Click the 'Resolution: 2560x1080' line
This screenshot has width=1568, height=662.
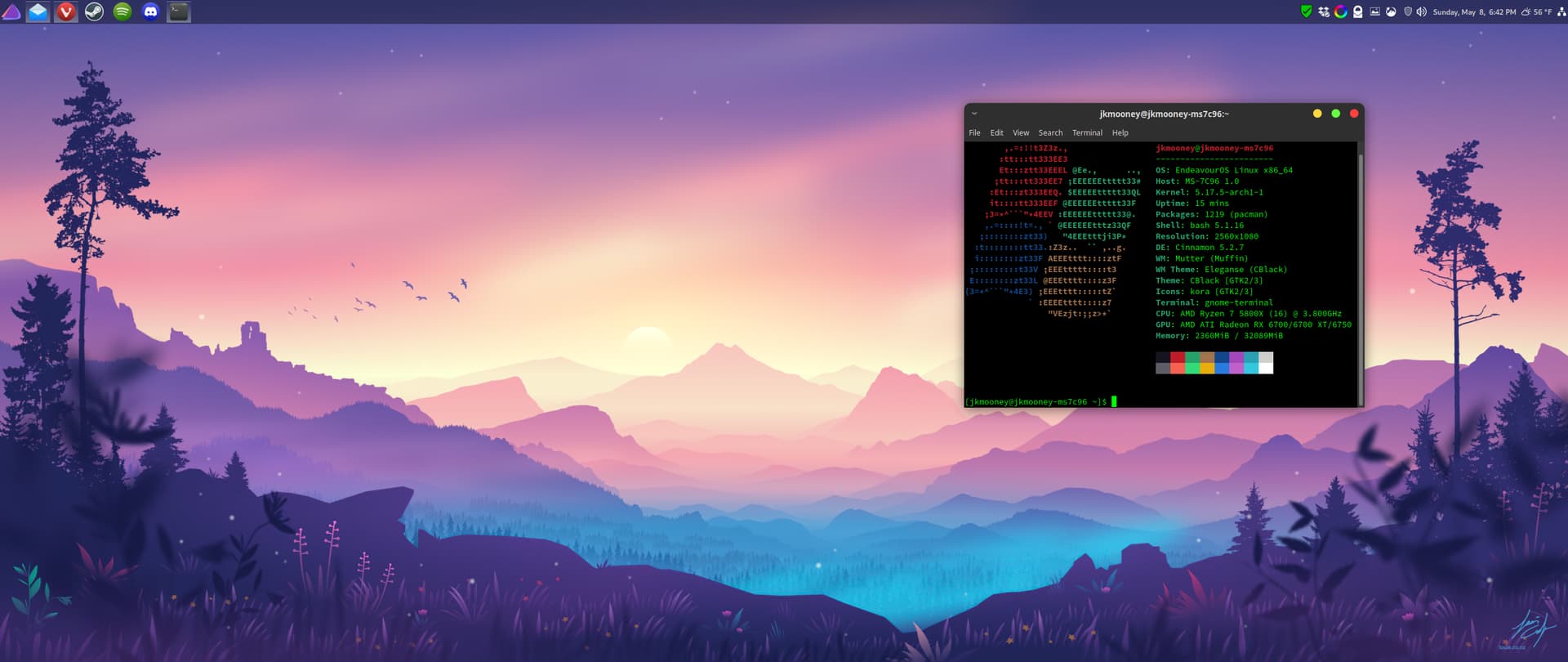click(x=1206, y=236)
